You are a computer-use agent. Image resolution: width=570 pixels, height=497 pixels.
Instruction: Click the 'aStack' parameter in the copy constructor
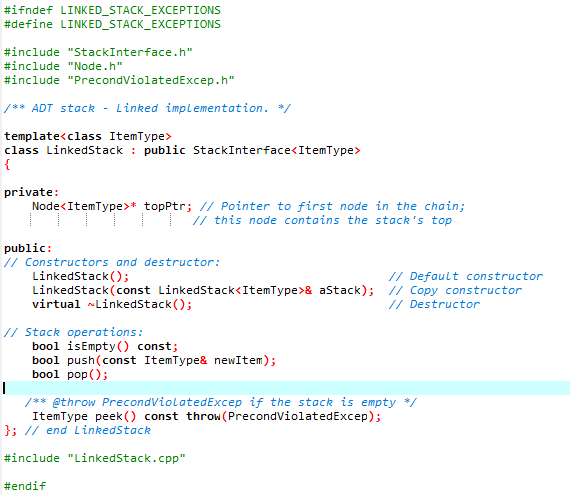click(x=340, y=290)
